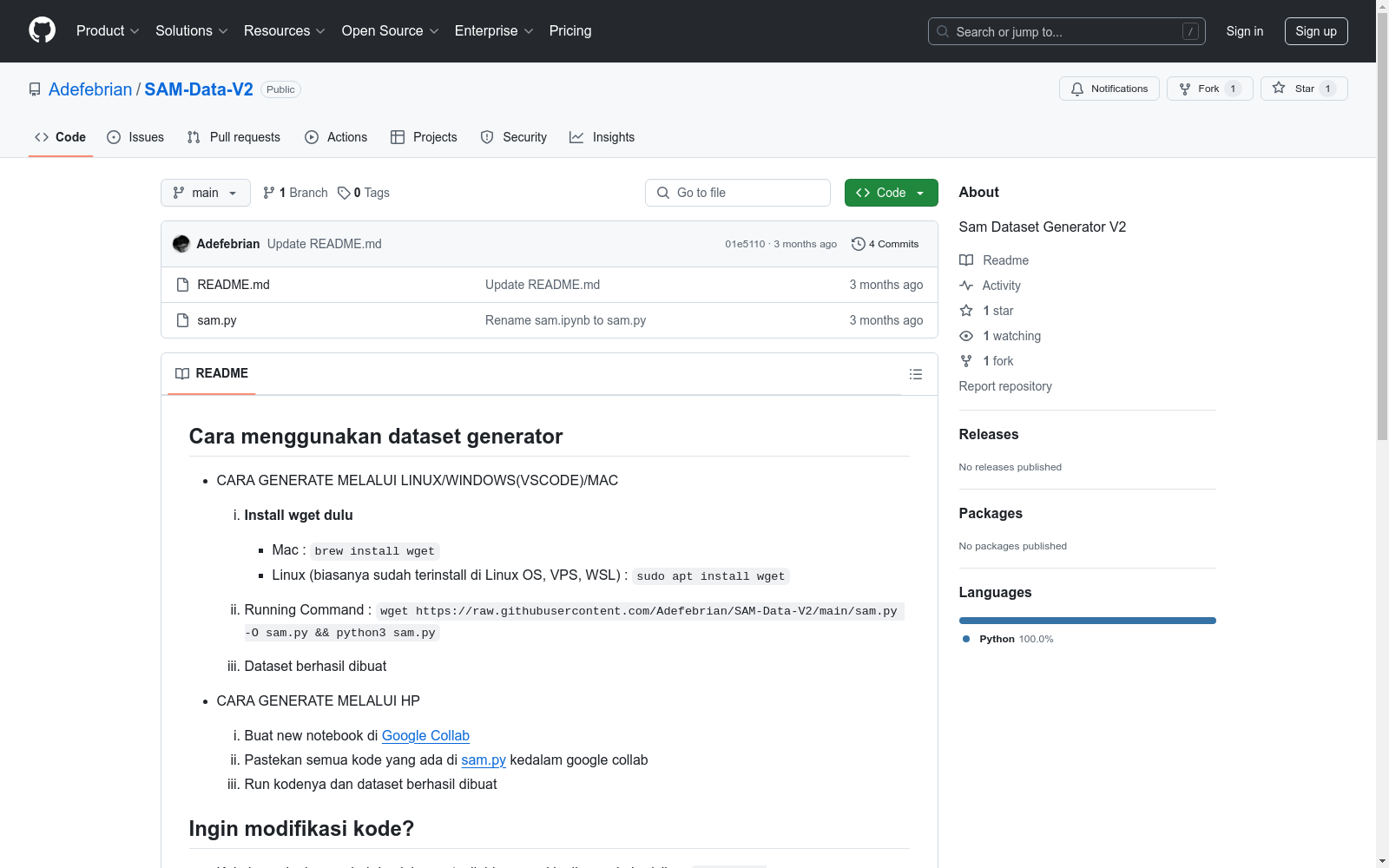
Task: Click the Go to file input
Action: [x=738, y=193]
